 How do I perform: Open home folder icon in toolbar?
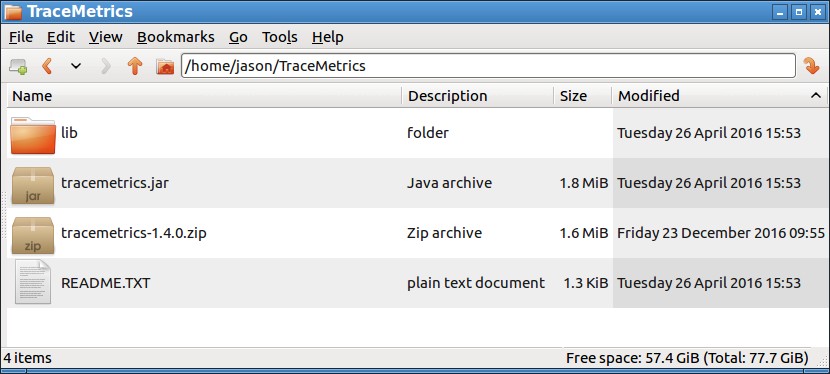tap(165, 67)
